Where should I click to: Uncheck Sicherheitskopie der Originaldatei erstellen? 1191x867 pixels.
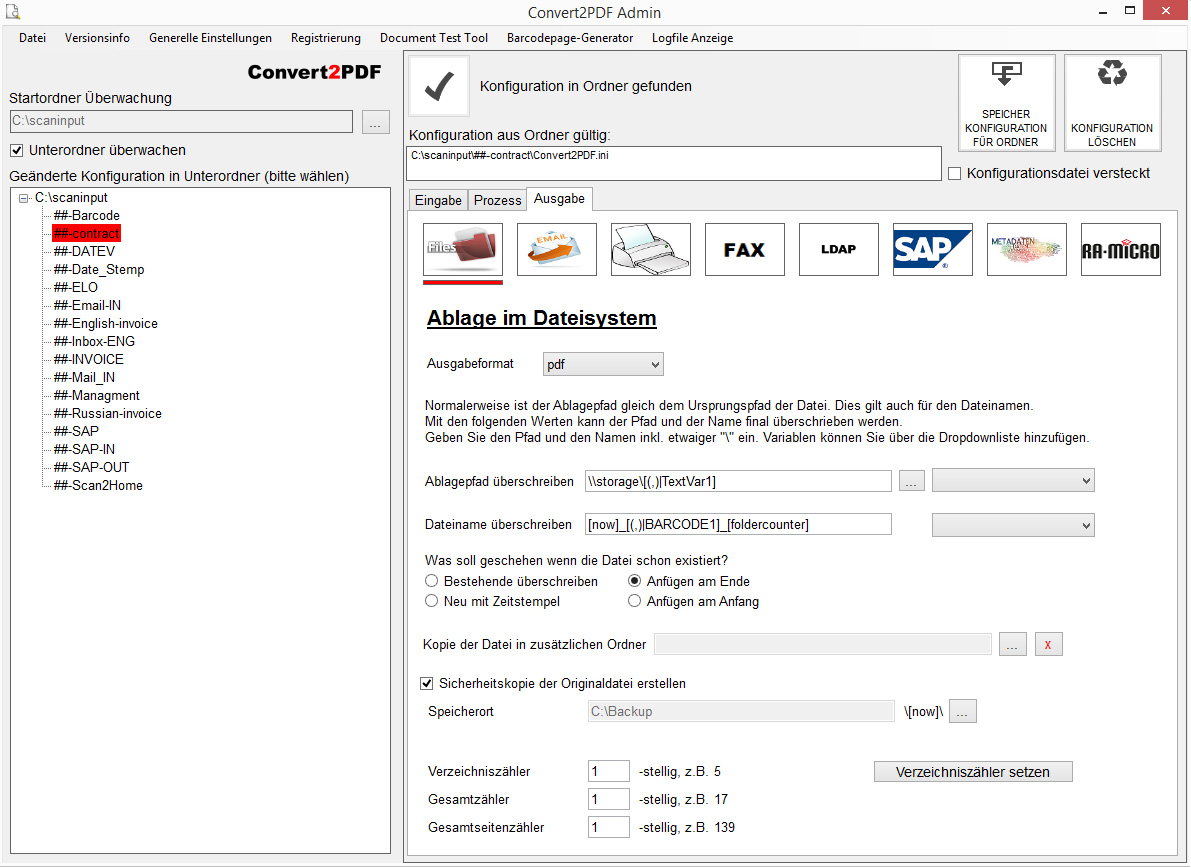[427, 683]
